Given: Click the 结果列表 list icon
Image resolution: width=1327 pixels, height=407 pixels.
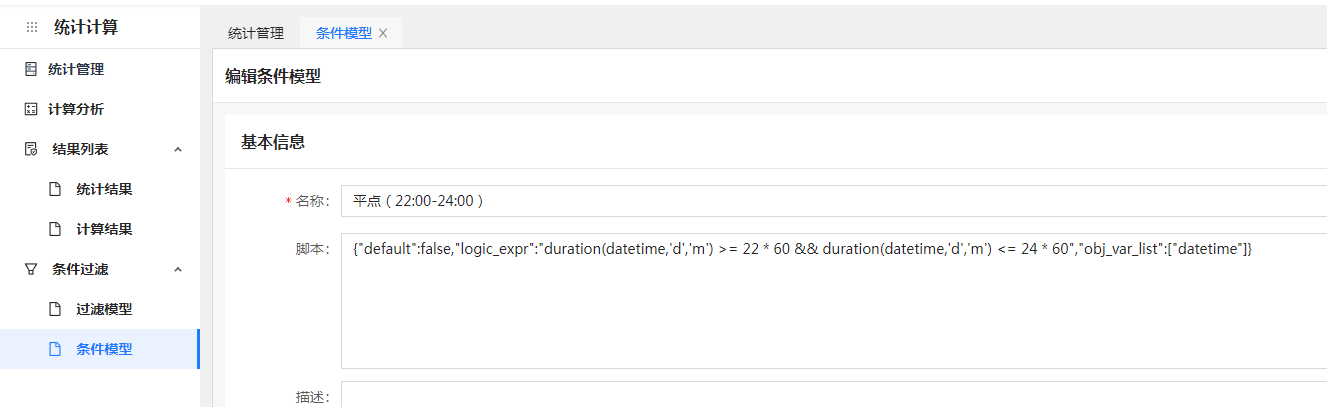Looking at the screenshot, I should 31,149.
